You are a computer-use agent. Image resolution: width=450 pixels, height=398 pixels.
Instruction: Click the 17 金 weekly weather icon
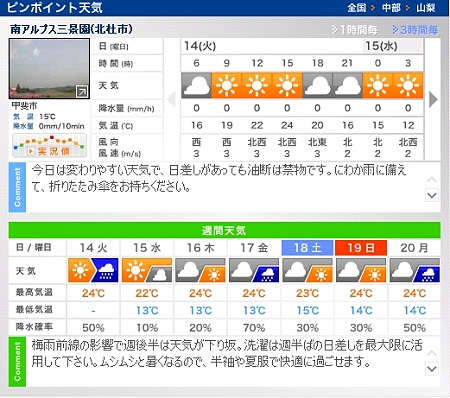pyautogui.click(x=254, y=270)
